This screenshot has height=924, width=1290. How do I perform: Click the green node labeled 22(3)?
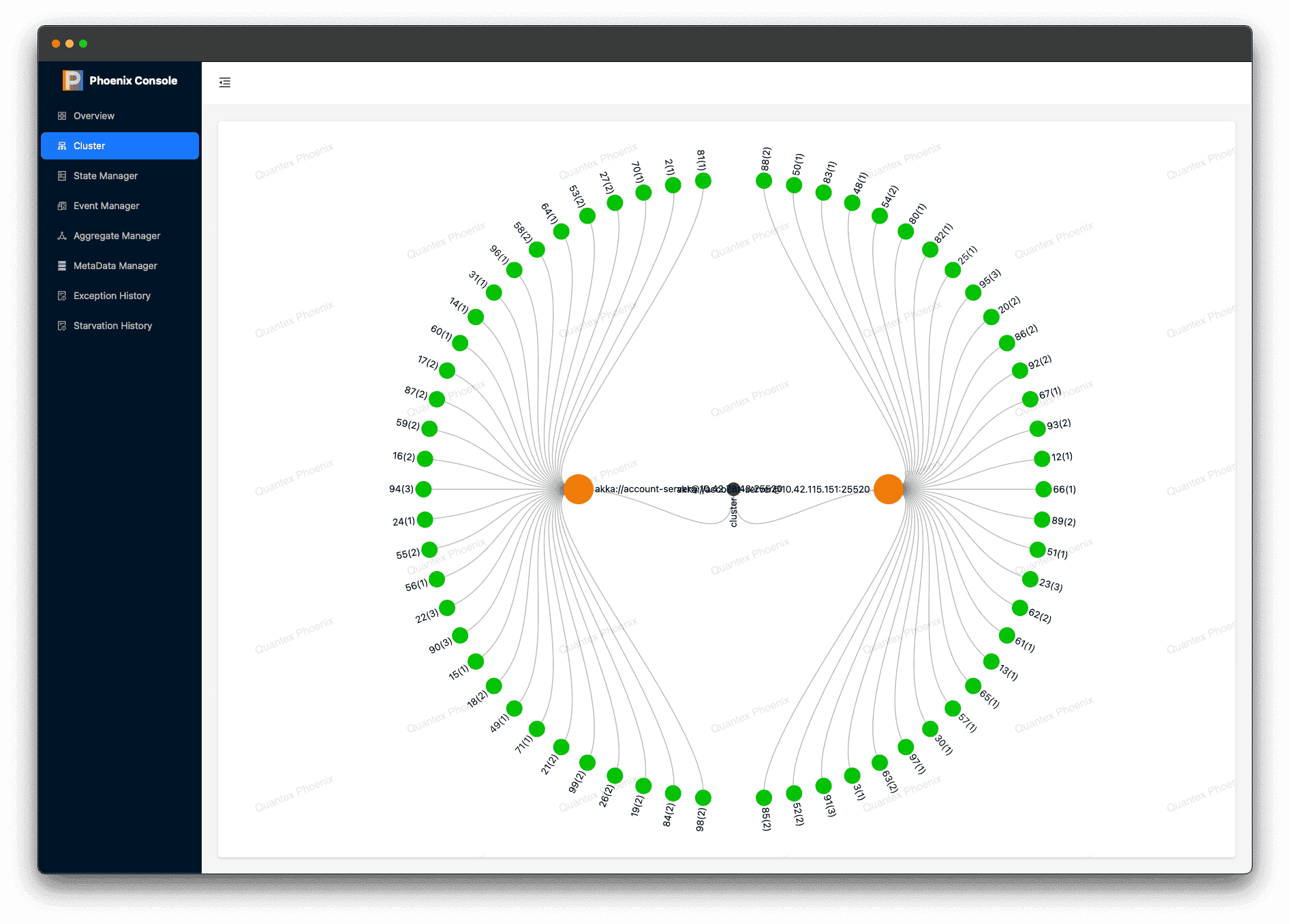click(447, 608)
